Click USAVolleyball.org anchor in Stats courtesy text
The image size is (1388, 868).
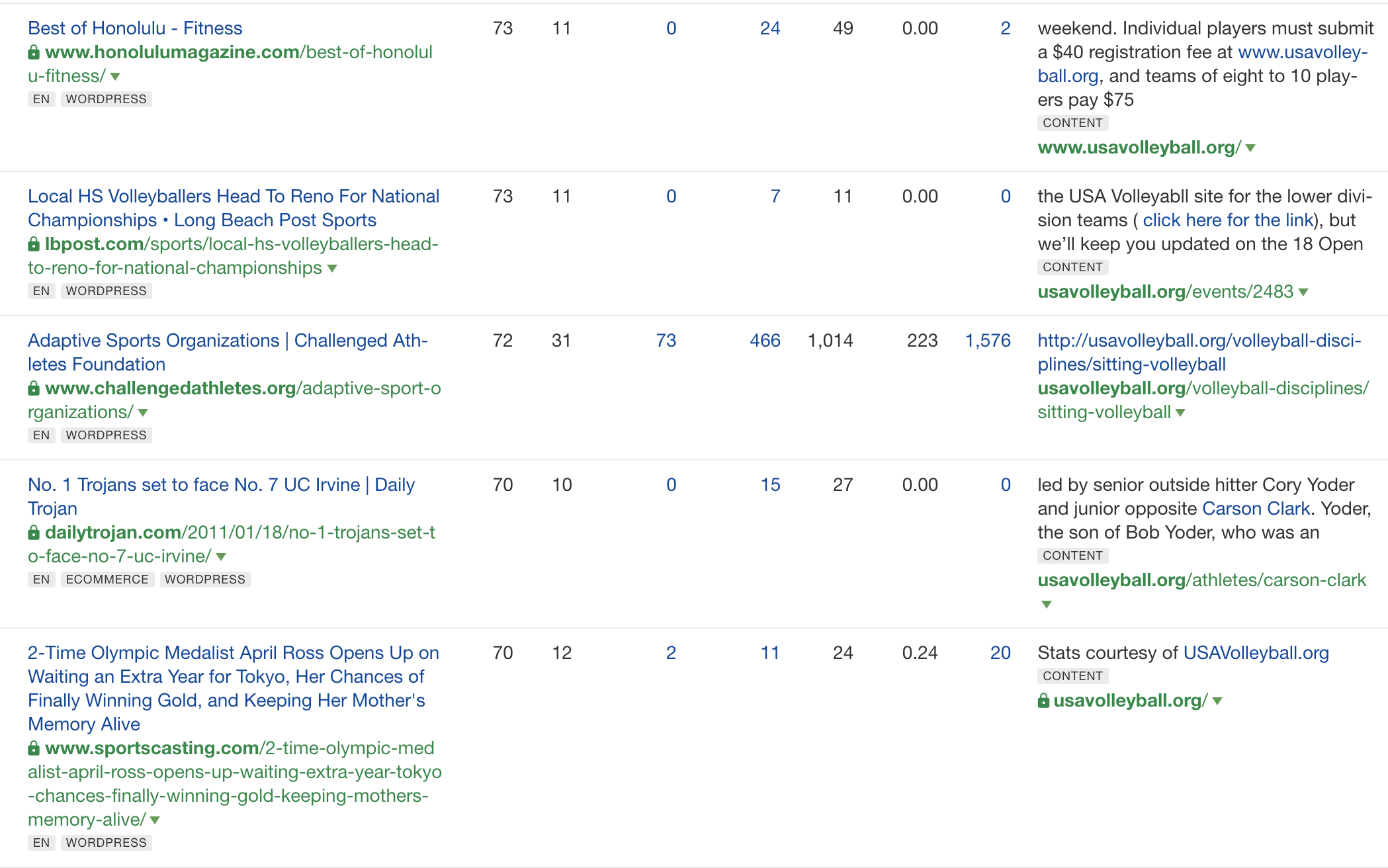coord(1256,653)
